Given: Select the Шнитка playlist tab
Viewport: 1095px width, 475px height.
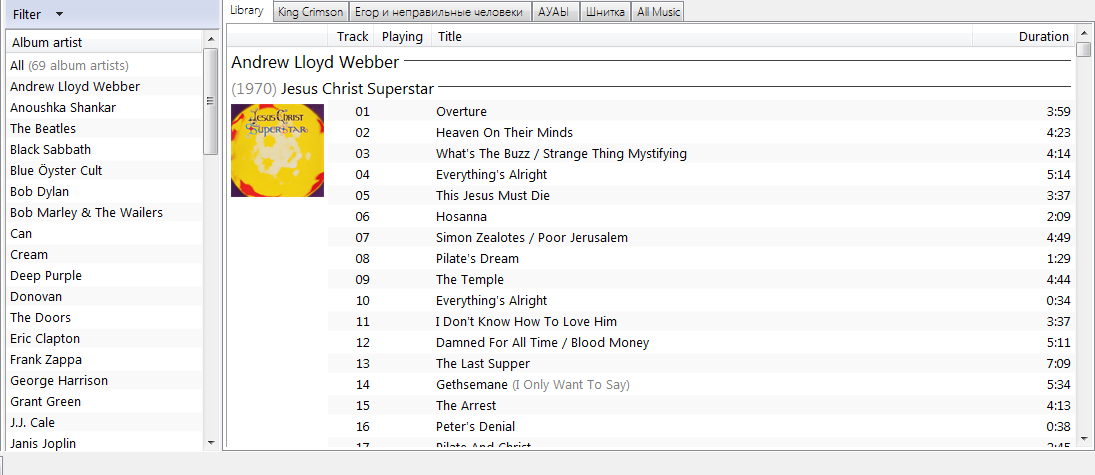Looking at the screenshot, I should point(607,12).
